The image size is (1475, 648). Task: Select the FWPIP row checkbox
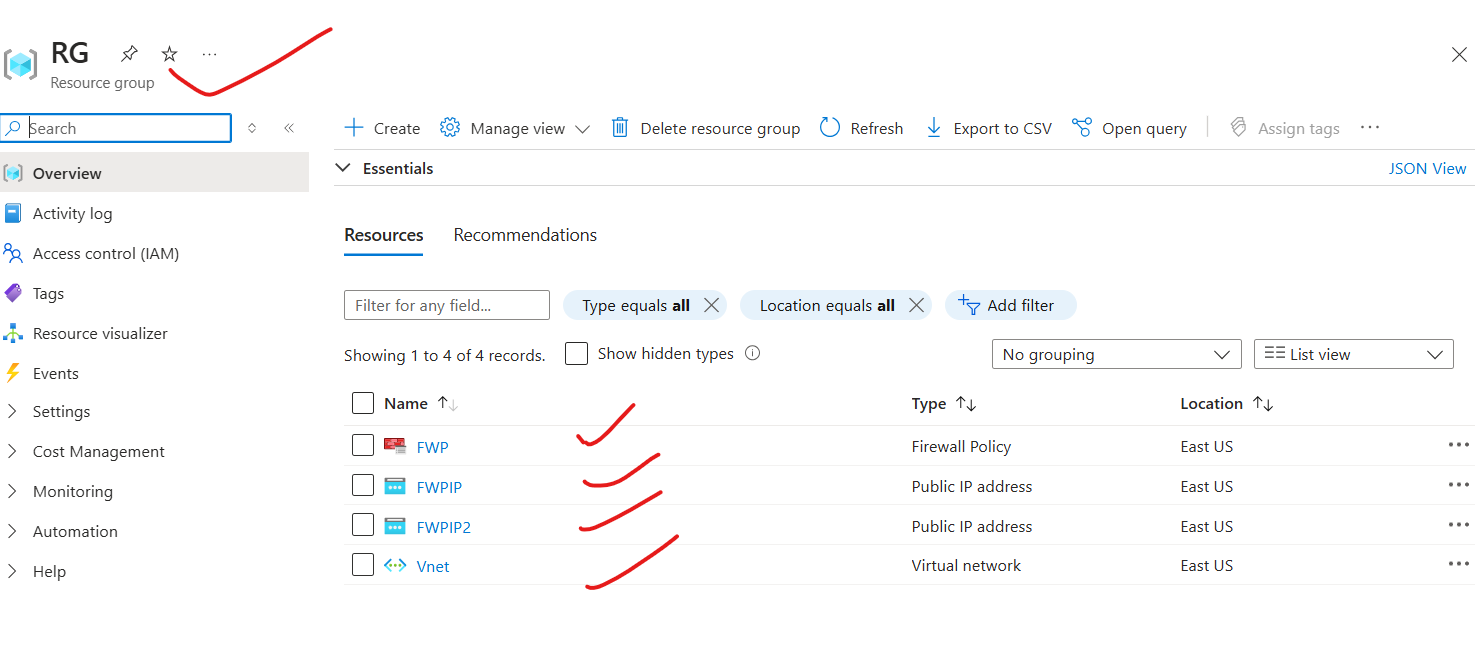363,485
